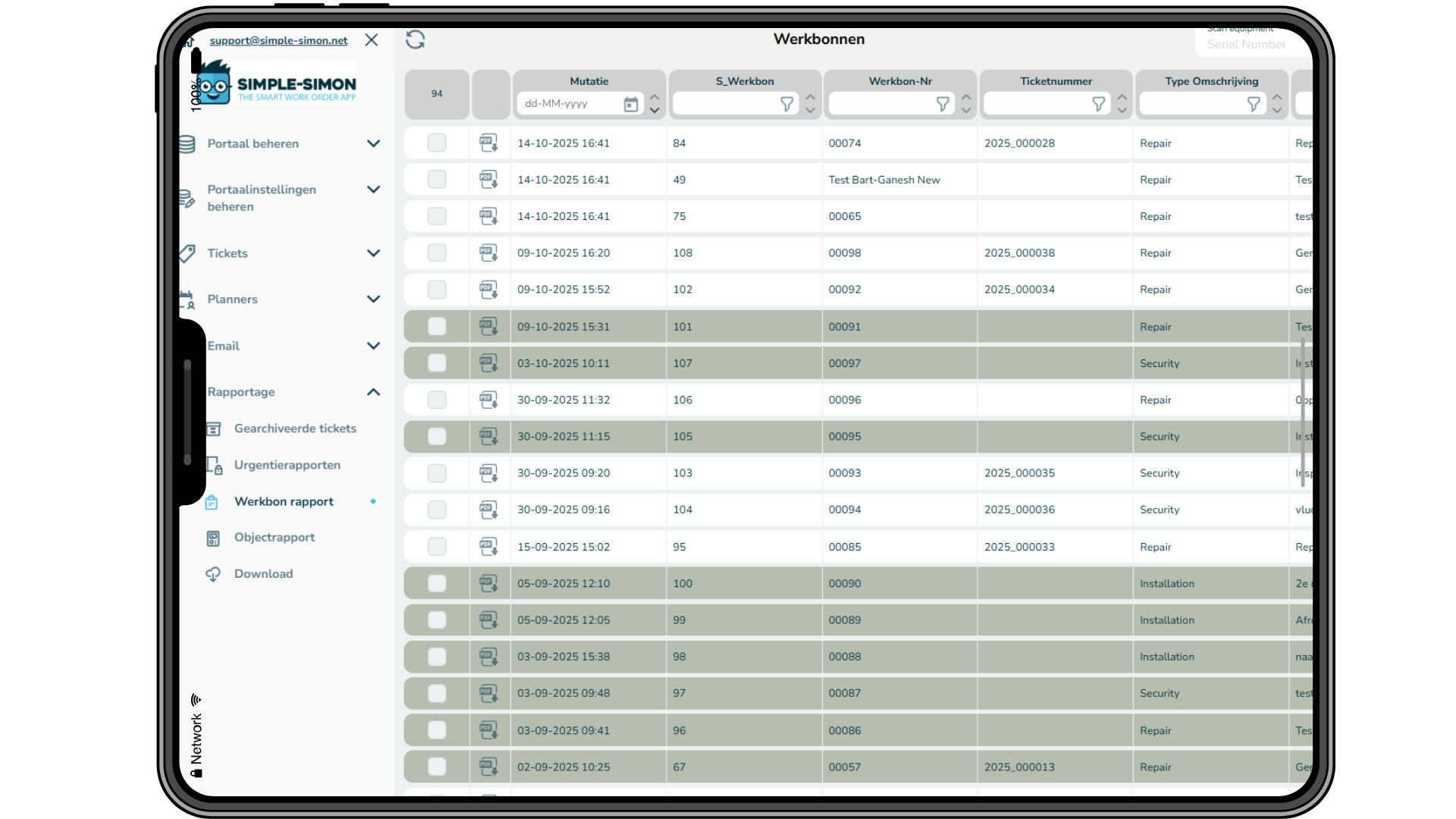Image resolution: width=1456 pixels, height=819 pixels.
Task: Click the refresh icon next to Werkbonnen
Action: click(415, 39)
